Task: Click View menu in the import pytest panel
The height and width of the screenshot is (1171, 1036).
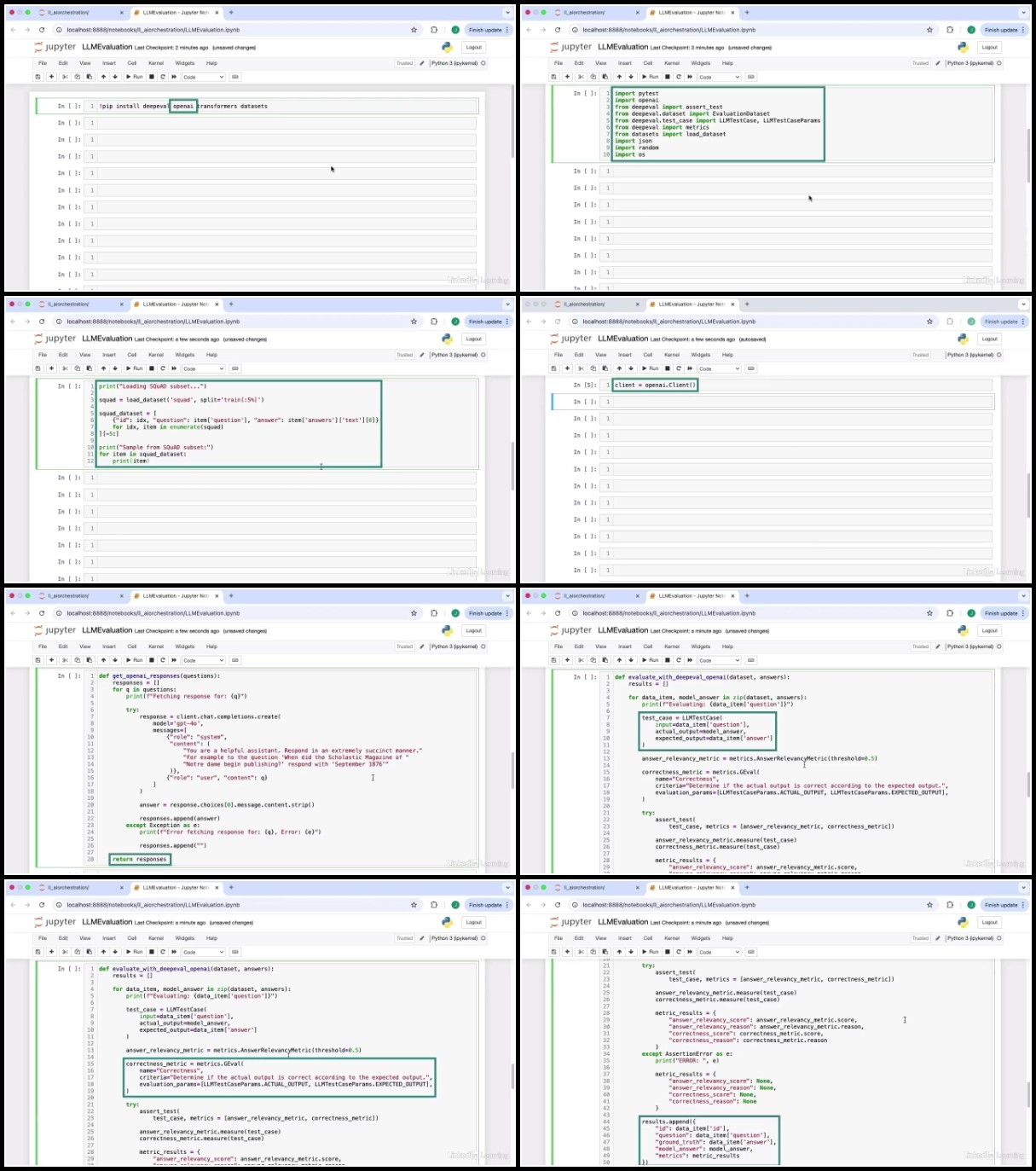Action: (601, 63)
